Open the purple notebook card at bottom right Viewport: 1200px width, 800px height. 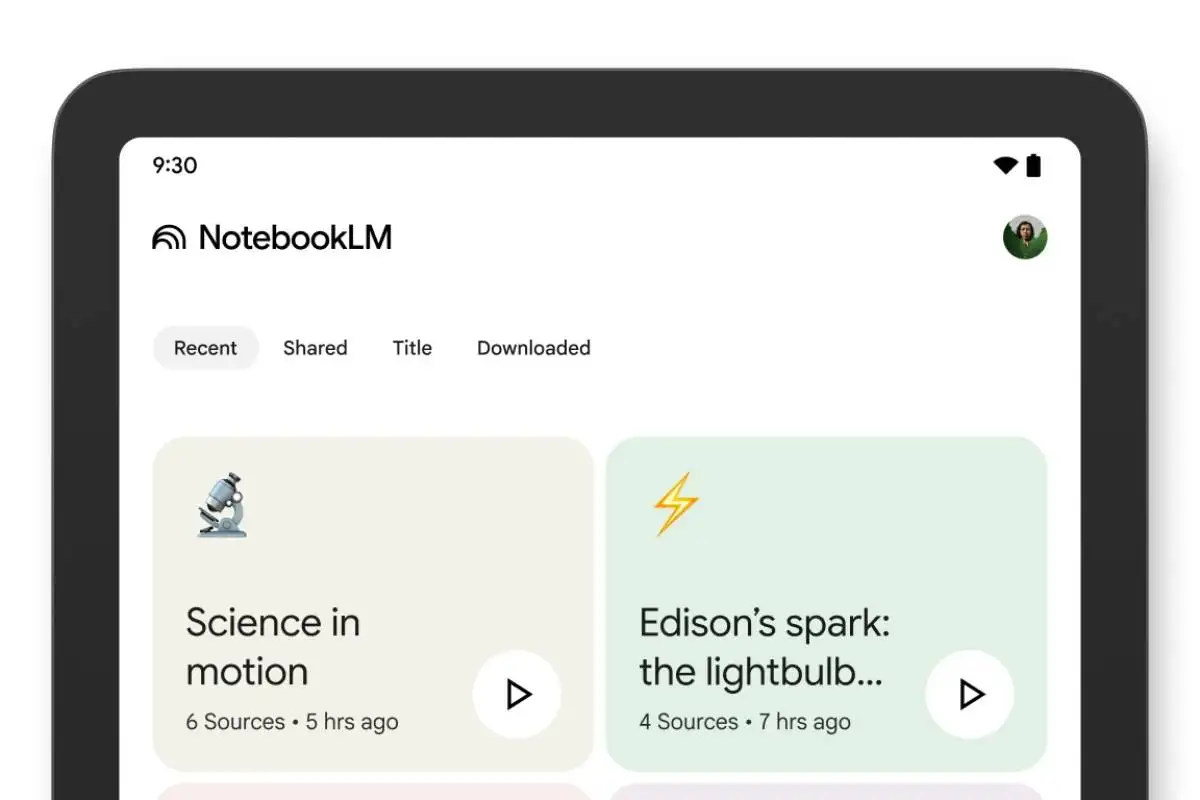pyautogui.click(x=826, y=791)
